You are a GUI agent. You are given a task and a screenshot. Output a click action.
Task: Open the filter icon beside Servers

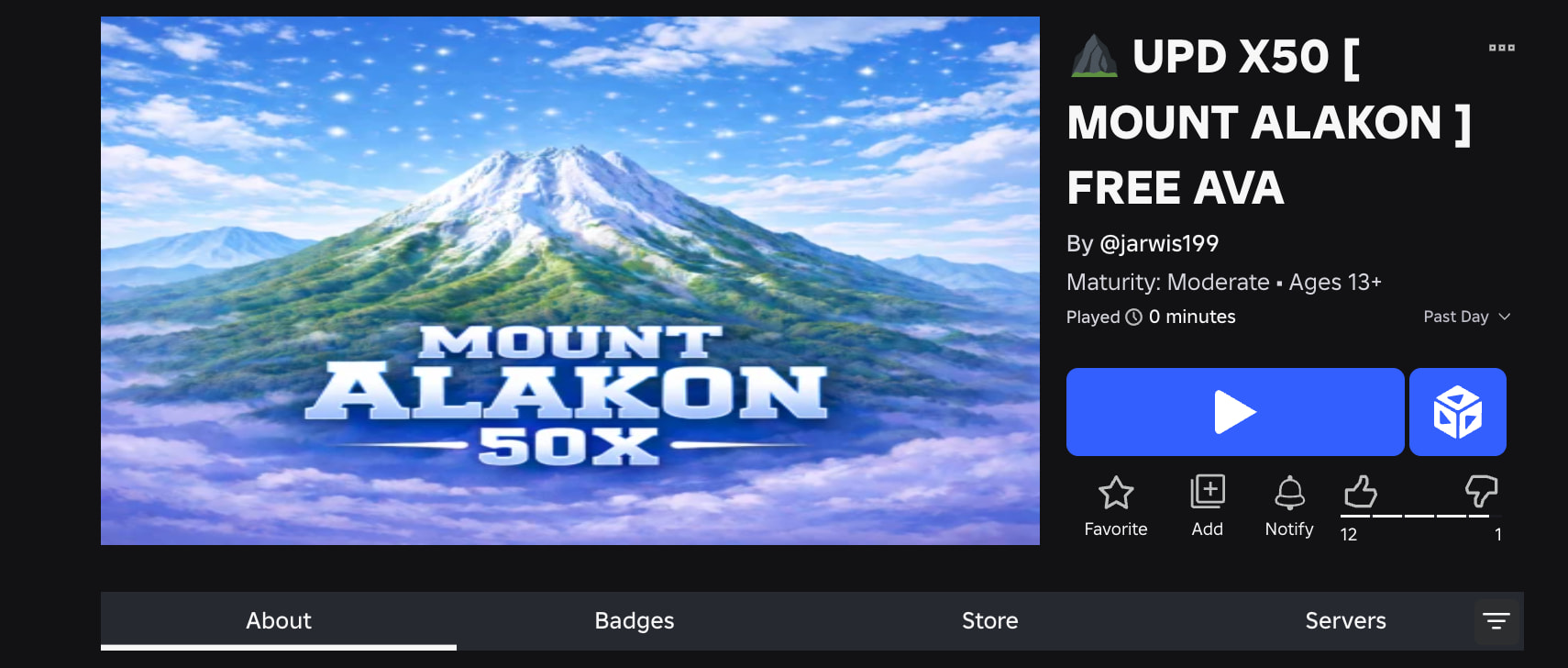tap(1496, 621)
